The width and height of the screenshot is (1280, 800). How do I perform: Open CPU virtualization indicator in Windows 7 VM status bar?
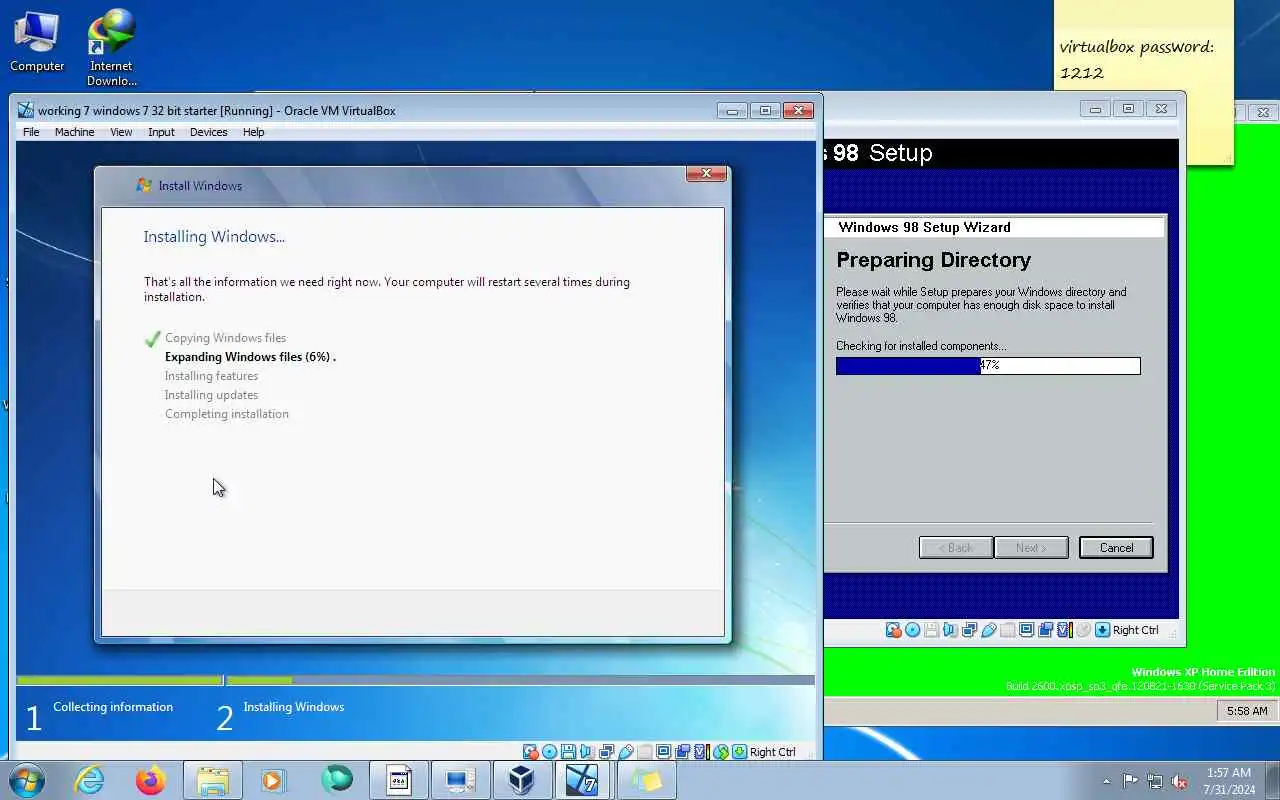pyautogui.click(x=702, y=752)
